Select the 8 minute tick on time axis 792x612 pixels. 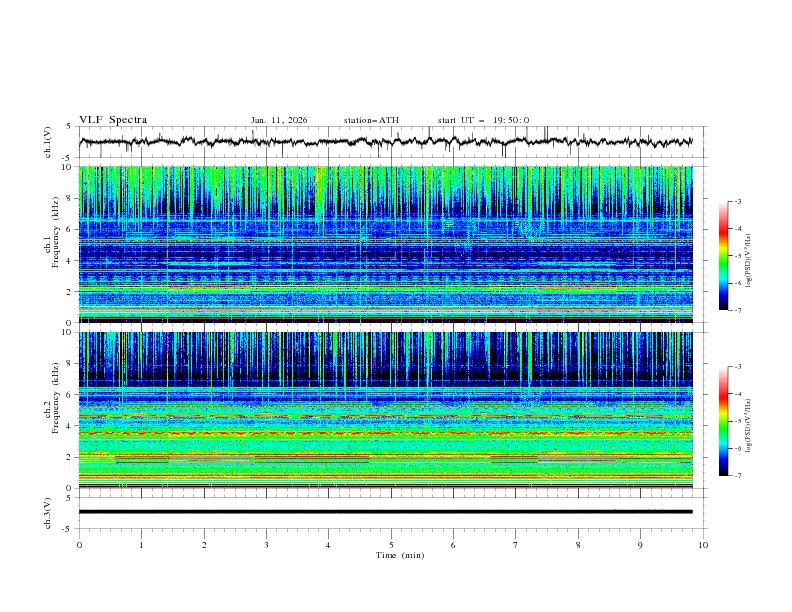coord(578,545)
